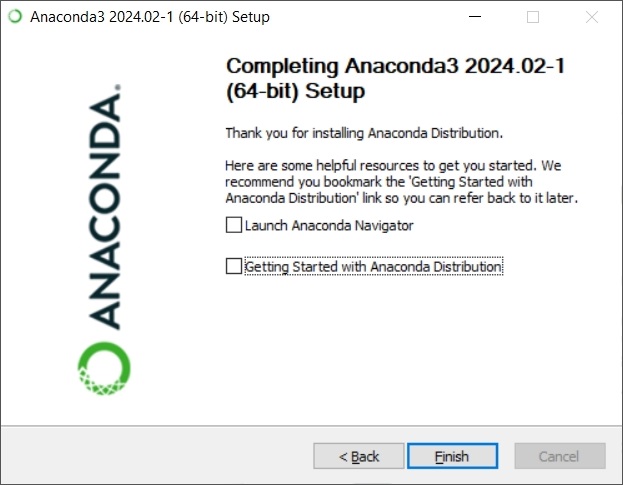Viewport: 623px width, 485px height.
Task: Click the separator line above the buttons
Action: [312, 426]
